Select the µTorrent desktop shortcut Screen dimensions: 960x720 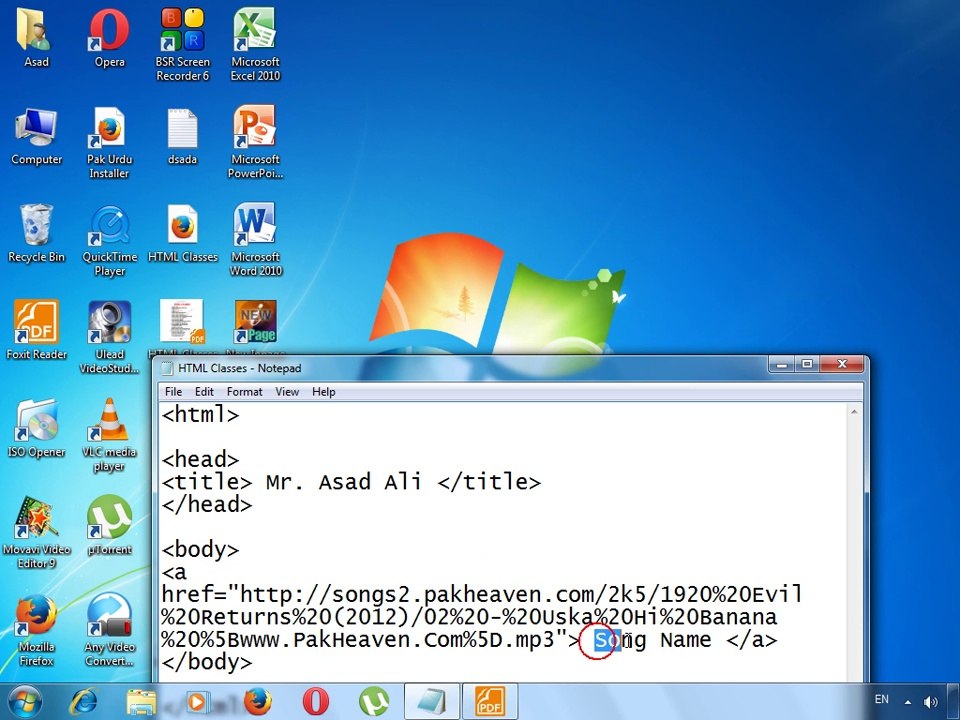pyautogui.click(x=109, y=517)
